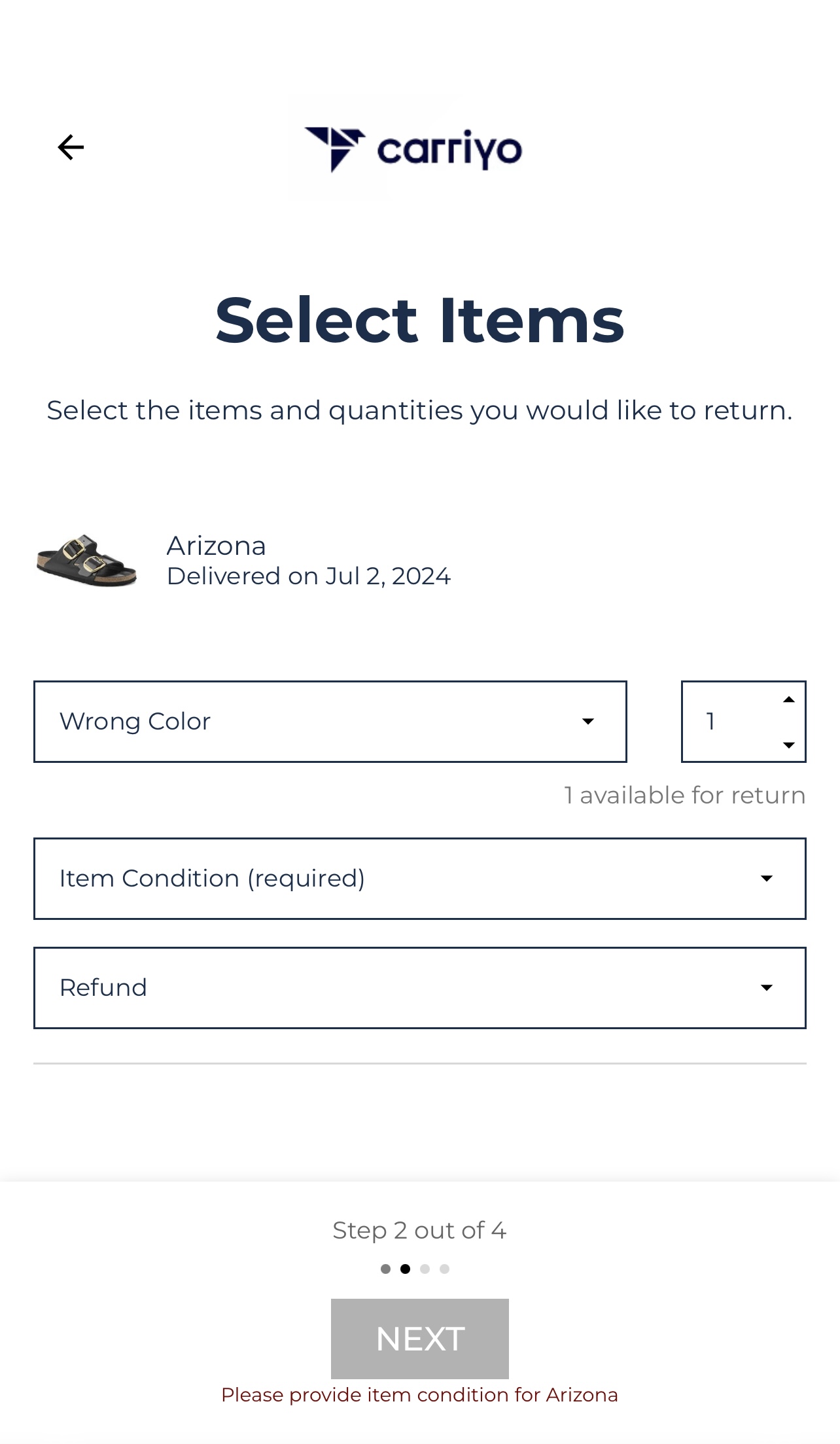Viewport: 840px width, 1444px height.
Task: Click the Item Condition dropdown caret
Action: coord(767,879)
